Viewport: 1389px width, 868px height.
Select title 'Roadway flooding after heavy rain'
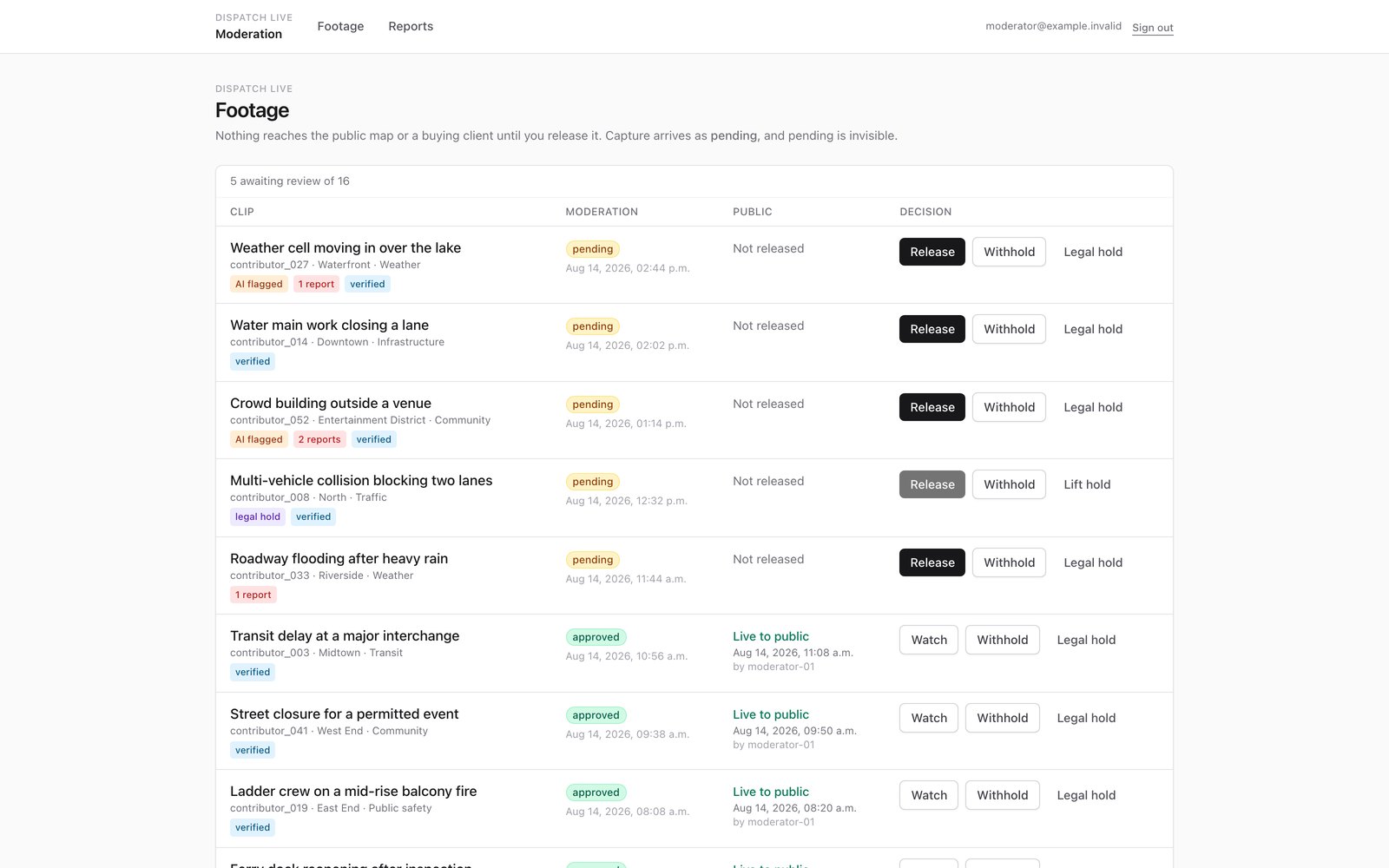click(339, 558)
